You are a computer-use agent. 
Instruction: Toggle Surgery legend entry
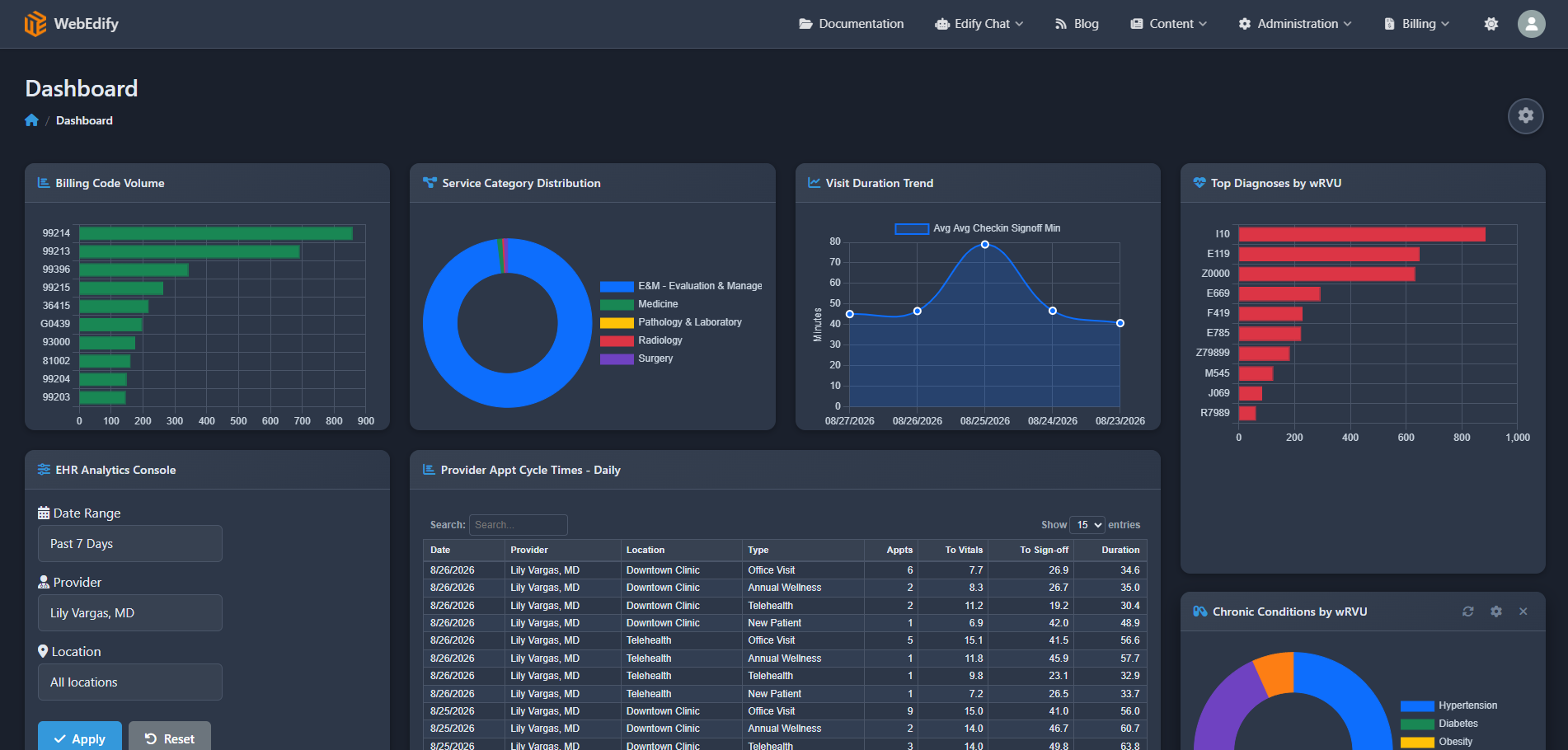point(636,359)
